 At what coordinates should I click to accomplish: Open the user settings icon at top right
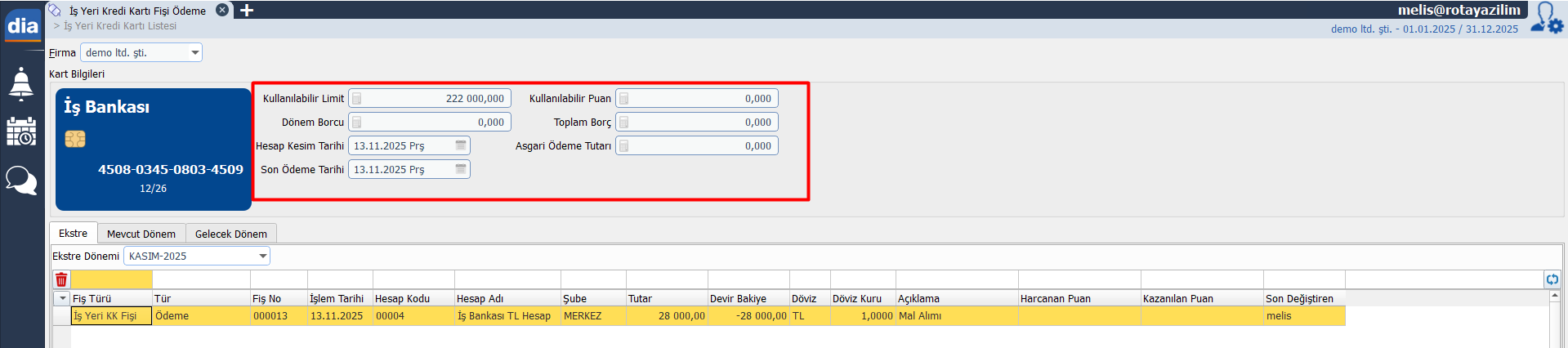click(x=1547, y=18)
